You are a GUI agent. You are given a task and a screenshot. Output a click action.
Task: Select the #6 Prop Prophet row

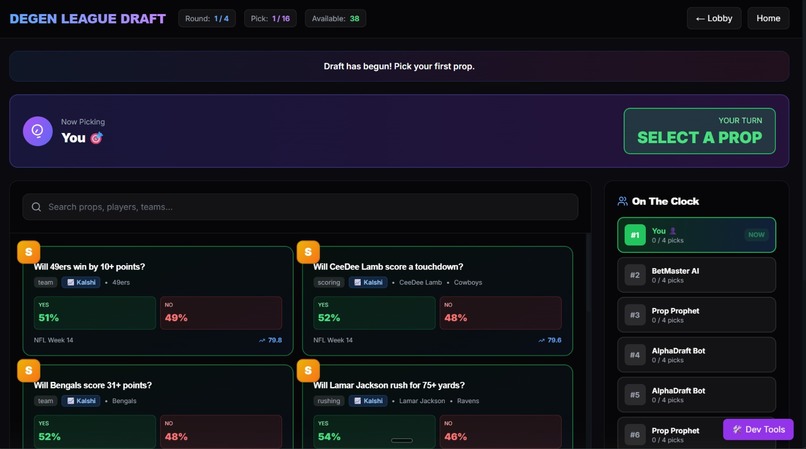tap(697, 433)
